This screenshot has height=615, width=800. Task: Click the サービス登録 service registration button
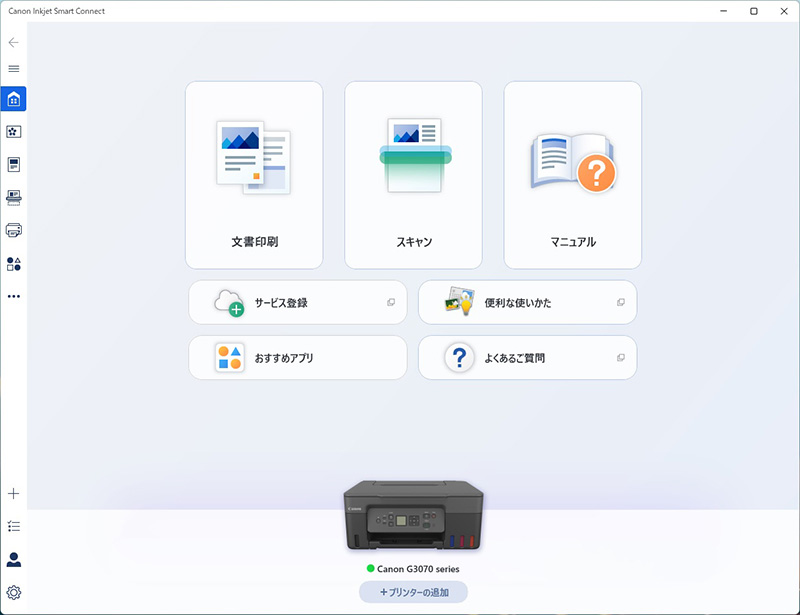[x=298, y=302]
